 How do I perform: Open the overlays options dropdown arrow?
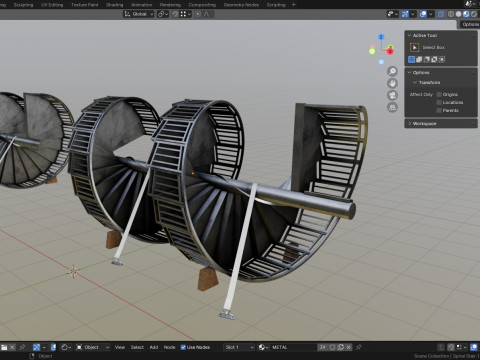pyautogui.click(x=431, y=14)
